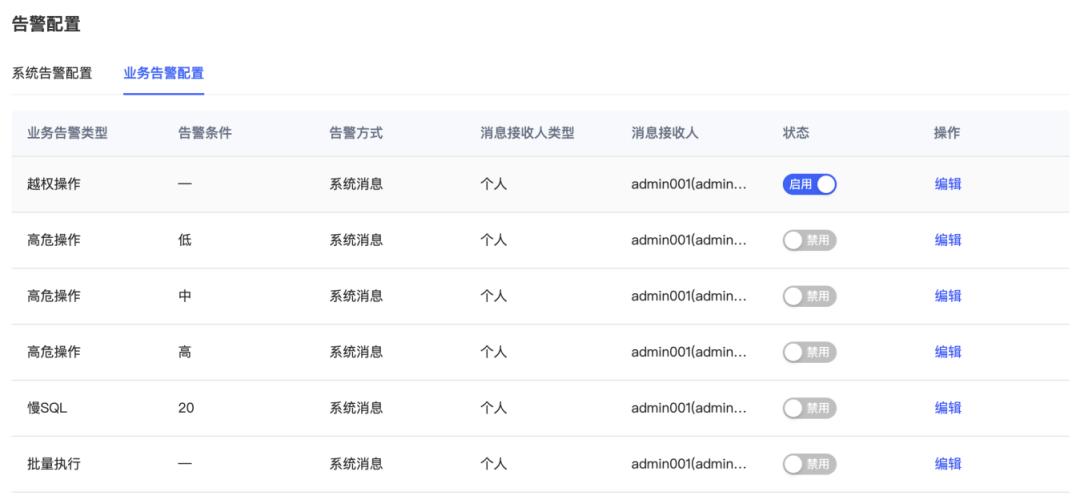
Task: Click the condition cell reading 低
Action: point(185,240)
